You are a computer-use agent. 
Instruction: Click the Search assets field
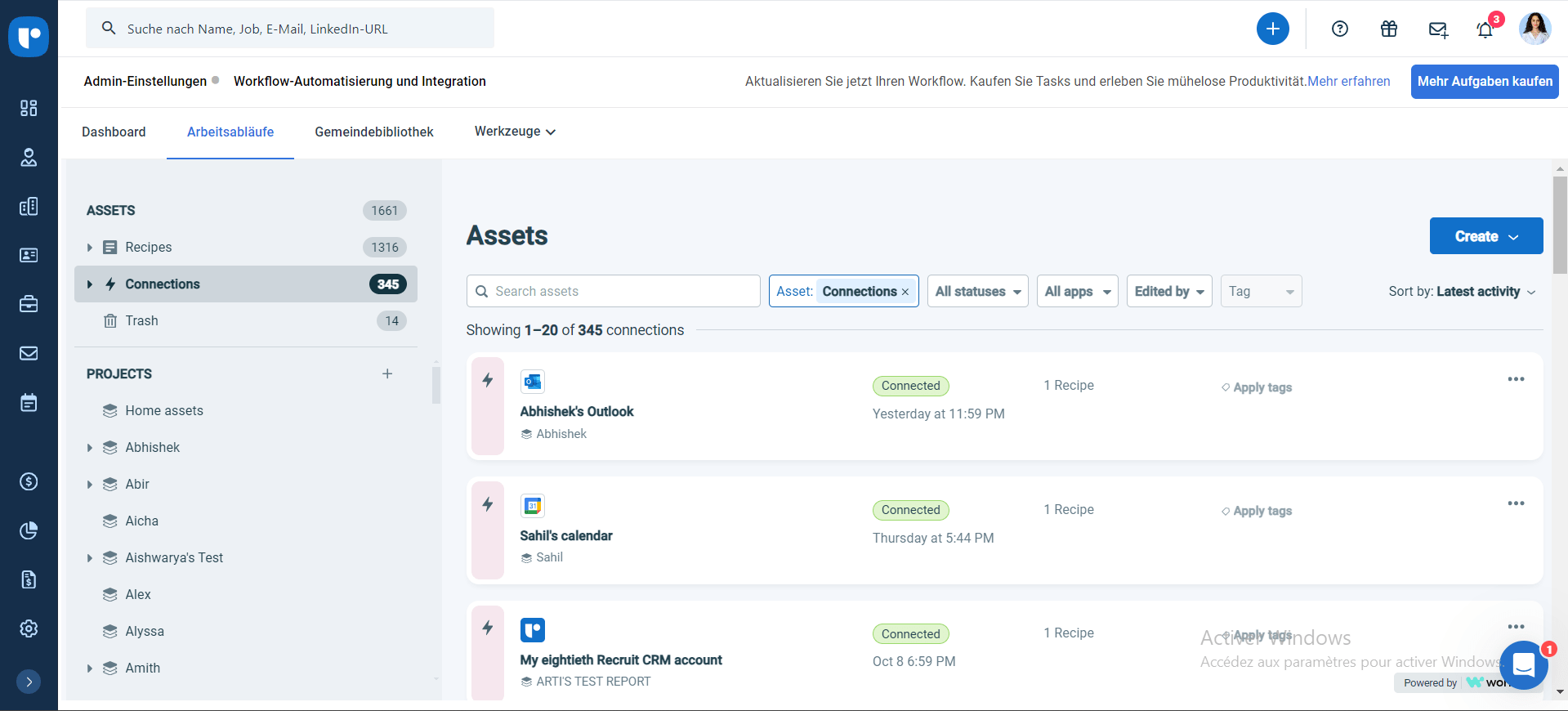614,291
